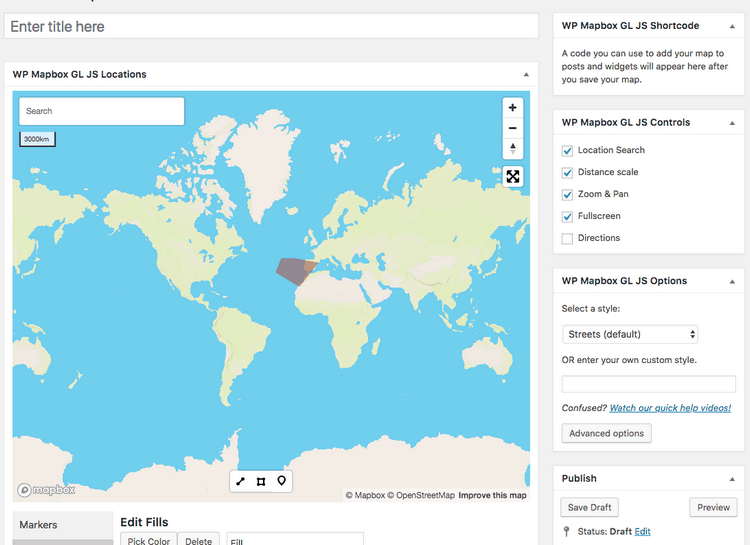Select the line drawing tool
This screenshot has width=750, height=545.
240,481
